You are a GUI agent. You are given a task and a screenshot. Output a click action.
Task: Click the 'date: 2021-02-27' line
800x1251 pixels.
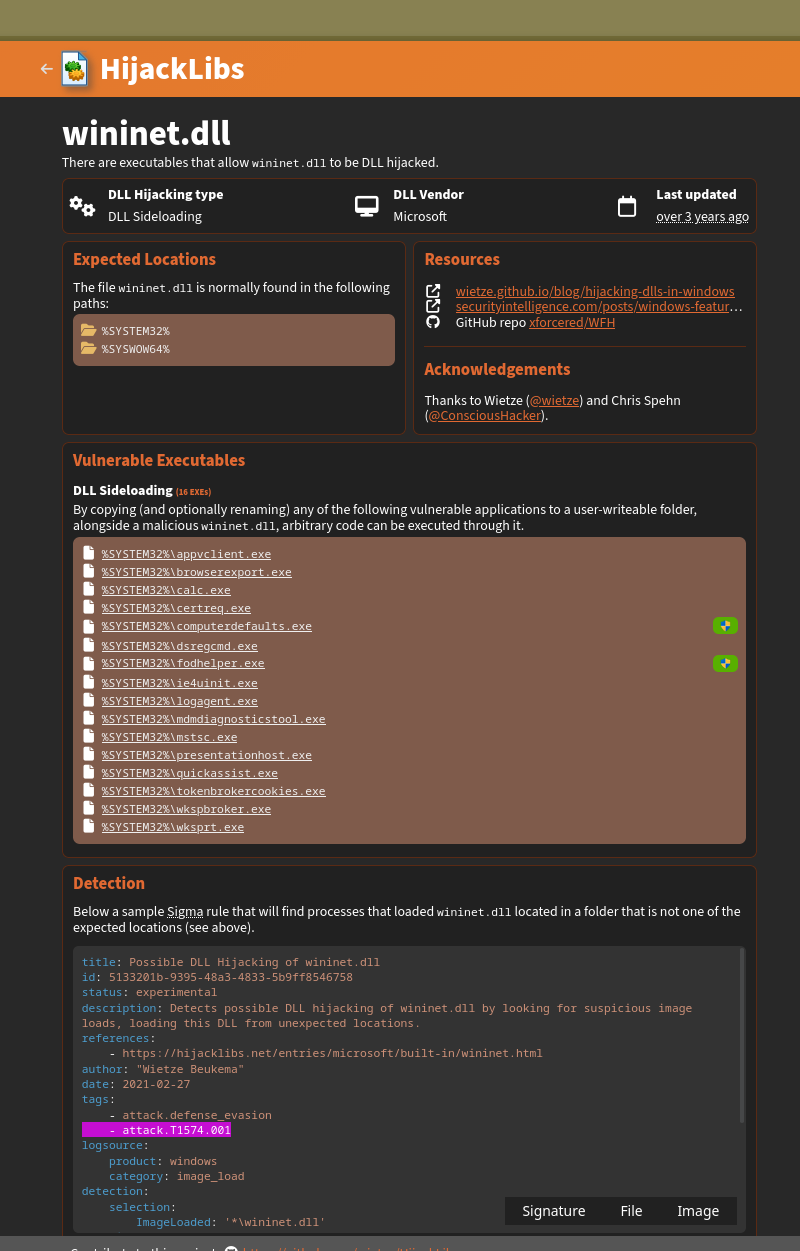(x=136, y=1084)
